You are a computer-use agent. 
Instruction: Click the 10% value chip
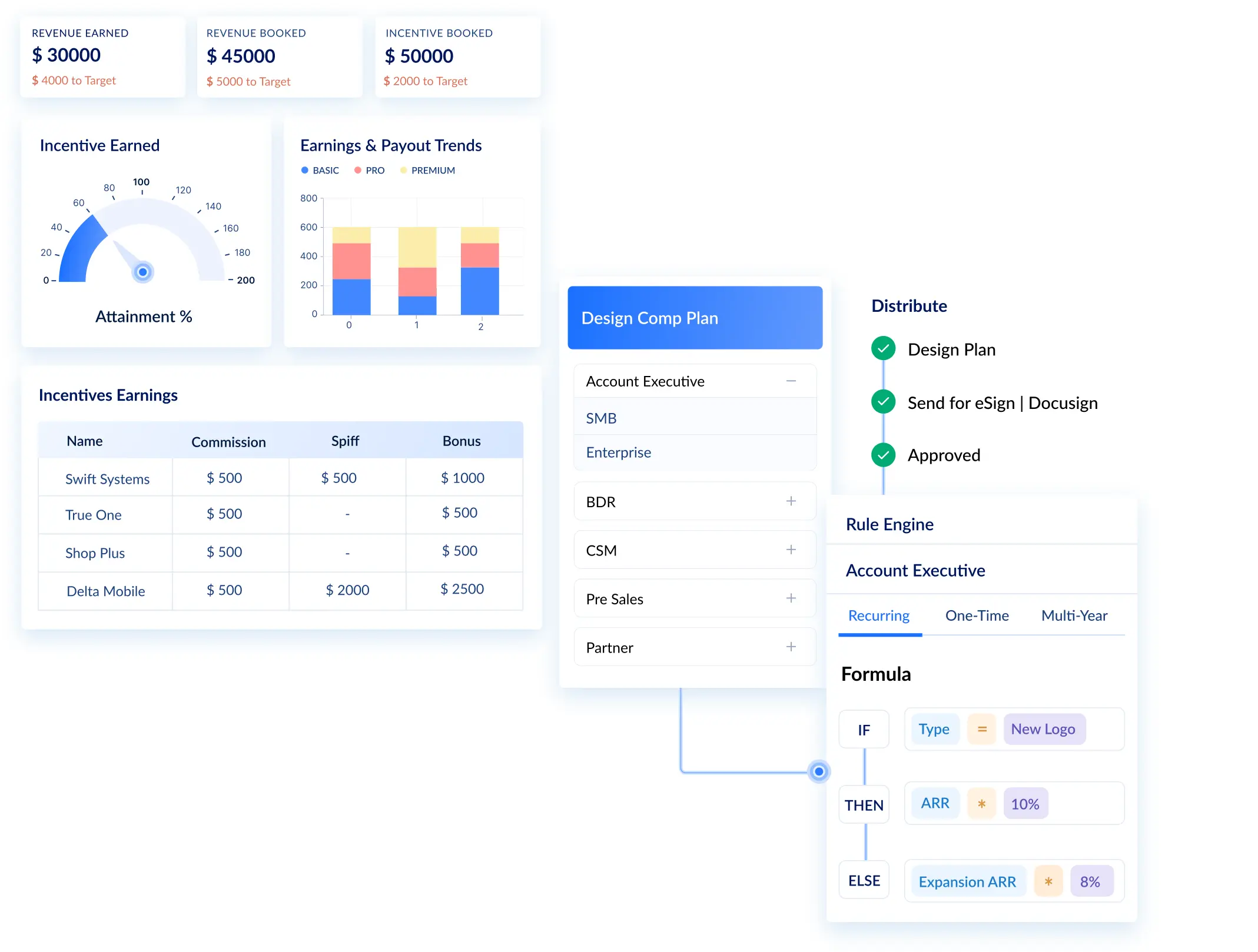point(1025,803)
